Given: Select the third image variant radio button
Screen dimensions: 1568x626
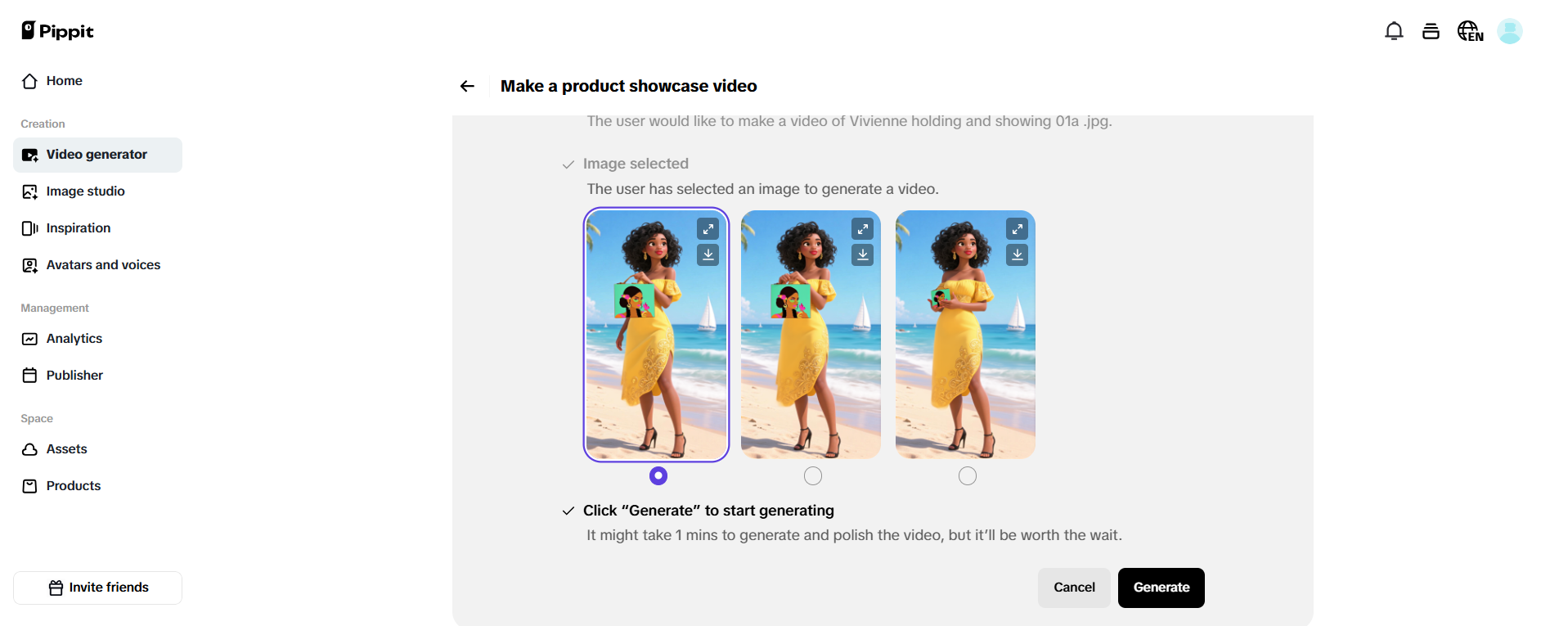Looking at the screenshot, I should tap(967, 475).
